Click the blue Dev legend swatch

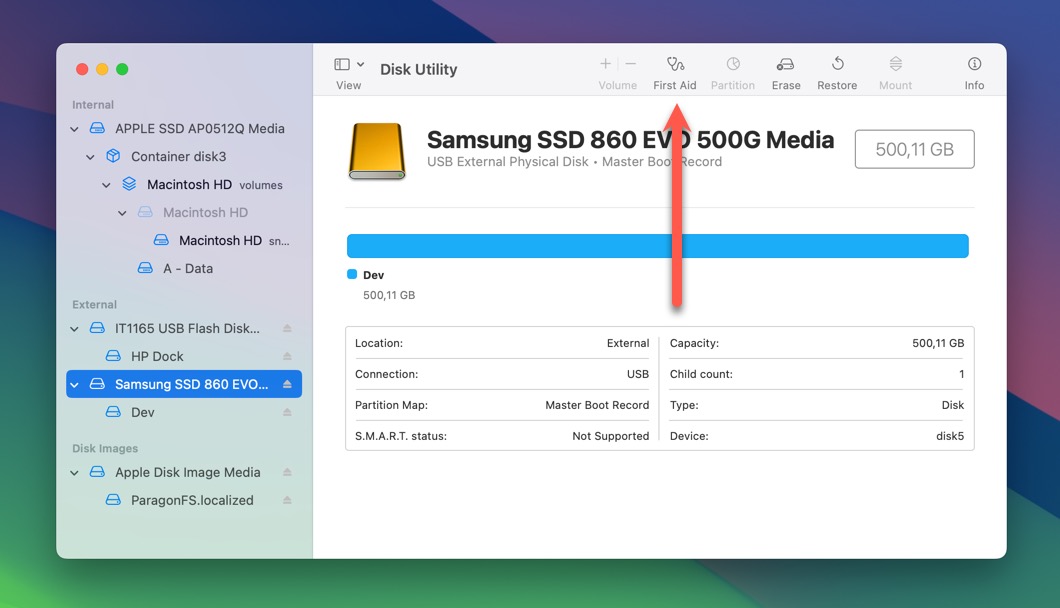click(352, 274)
